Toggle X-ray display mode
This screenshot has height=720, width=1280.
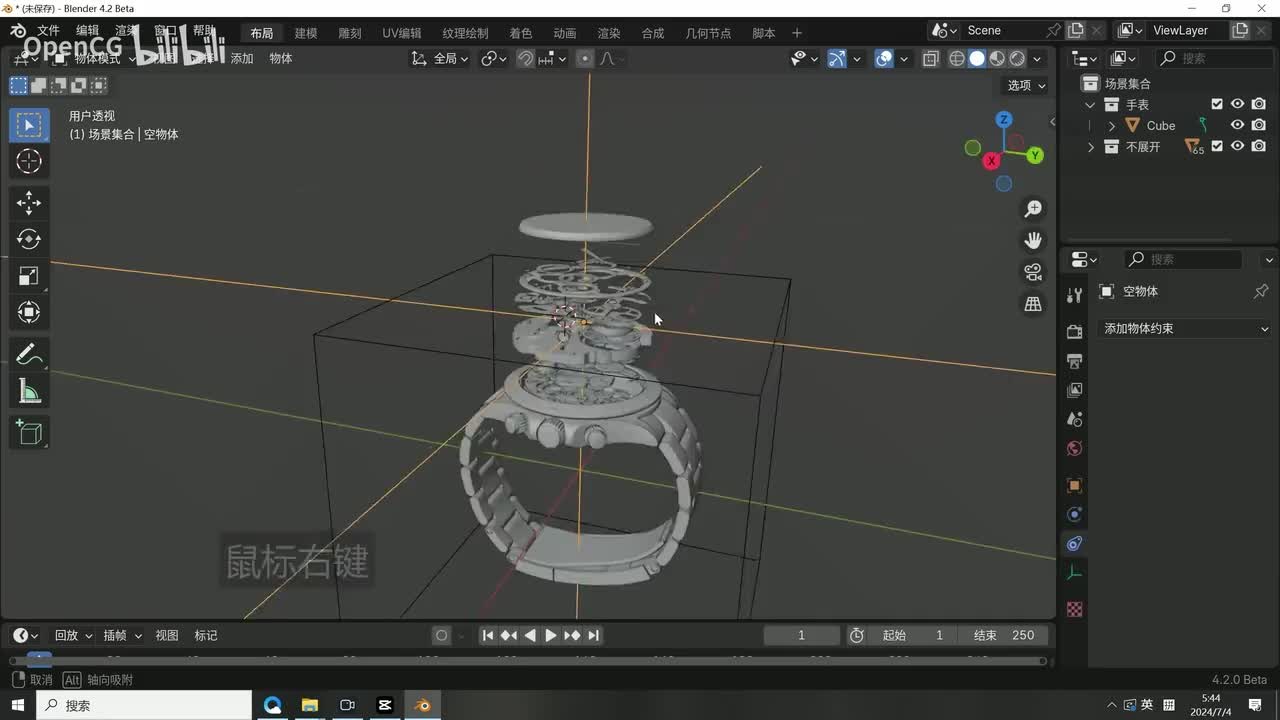(x=931, y=59)
